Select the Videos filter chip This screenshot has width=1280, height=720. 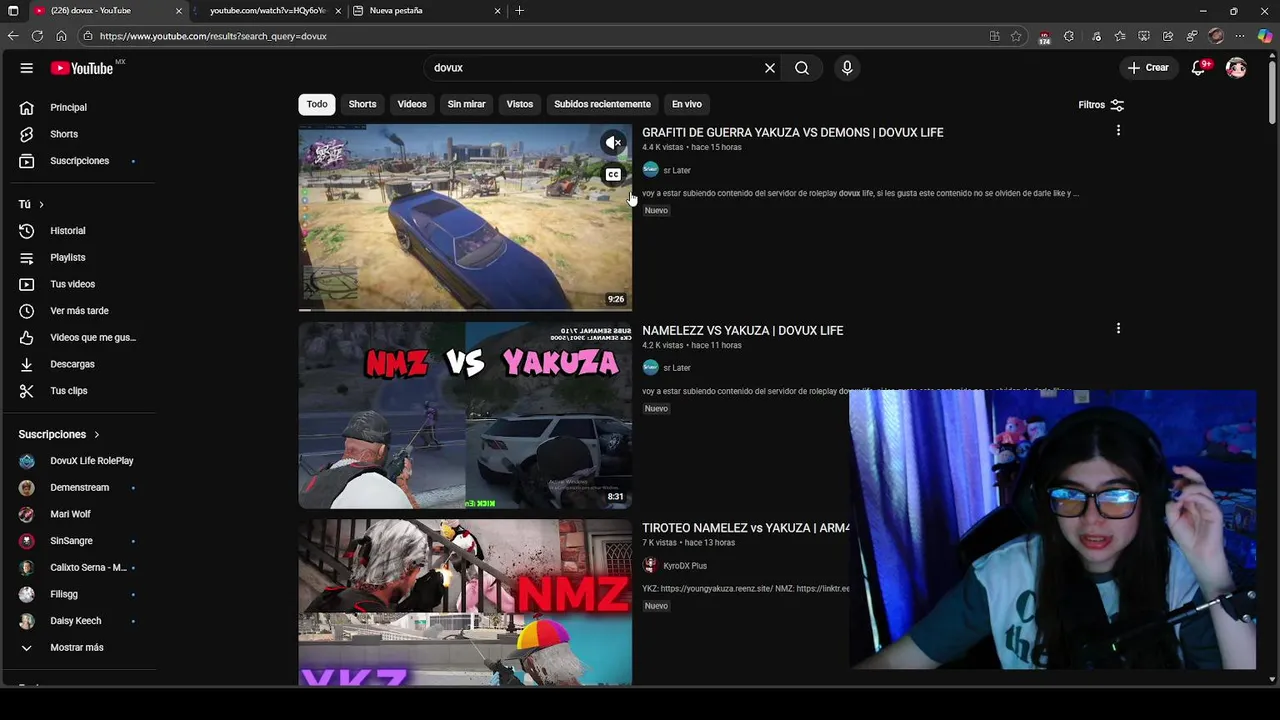[412, 104]
